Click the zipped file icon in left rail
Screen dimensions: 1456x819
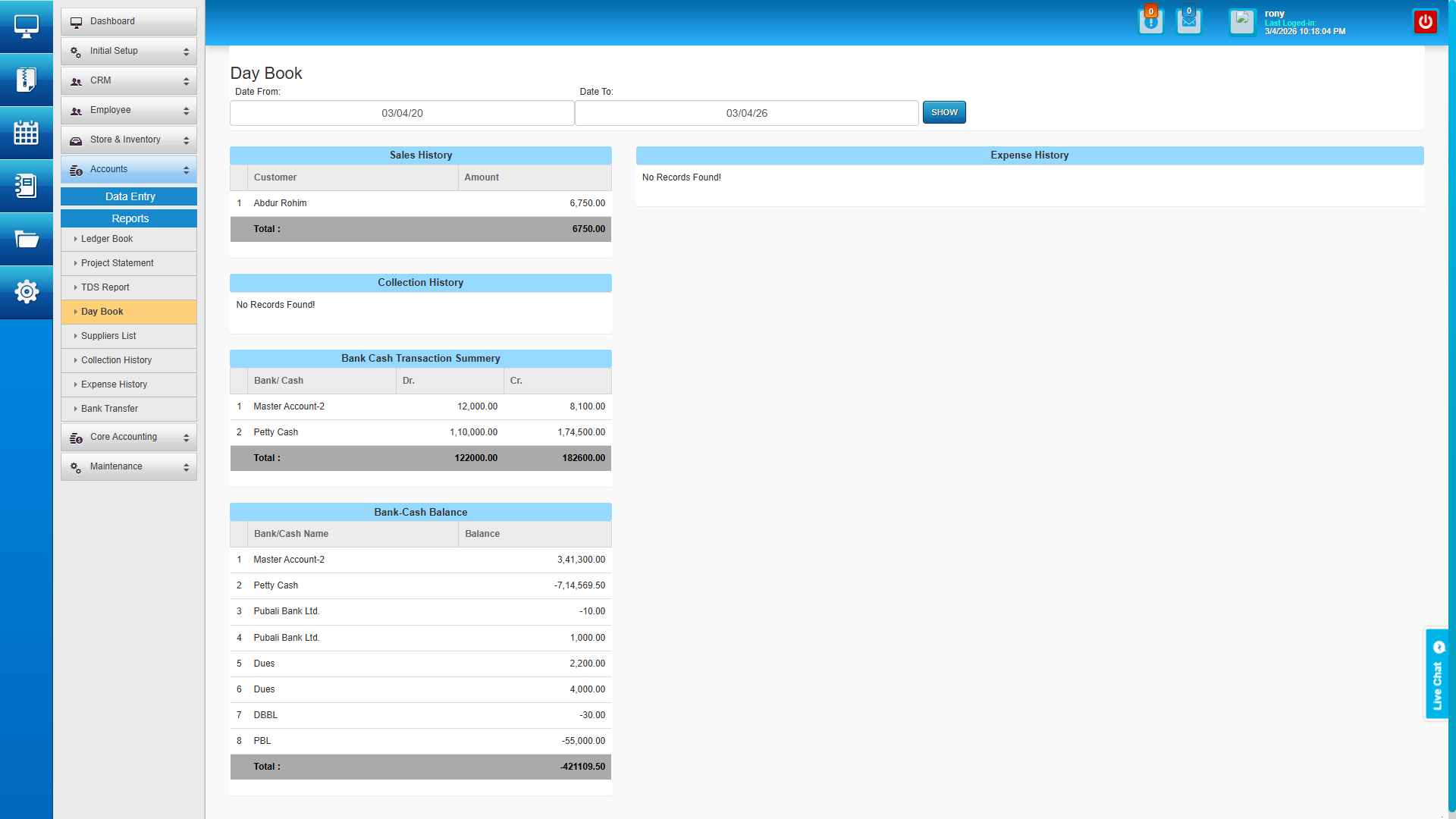point(26,80)
